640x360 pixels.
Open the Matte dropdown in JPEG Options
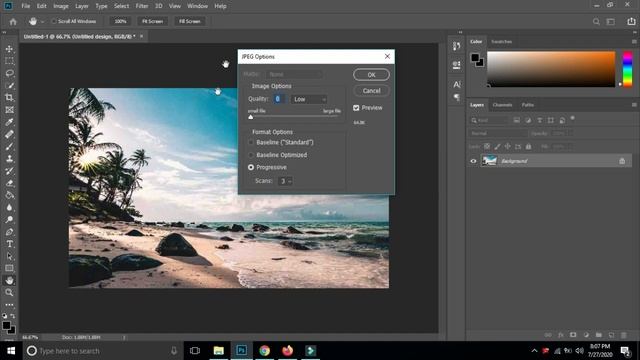(294, 74)
